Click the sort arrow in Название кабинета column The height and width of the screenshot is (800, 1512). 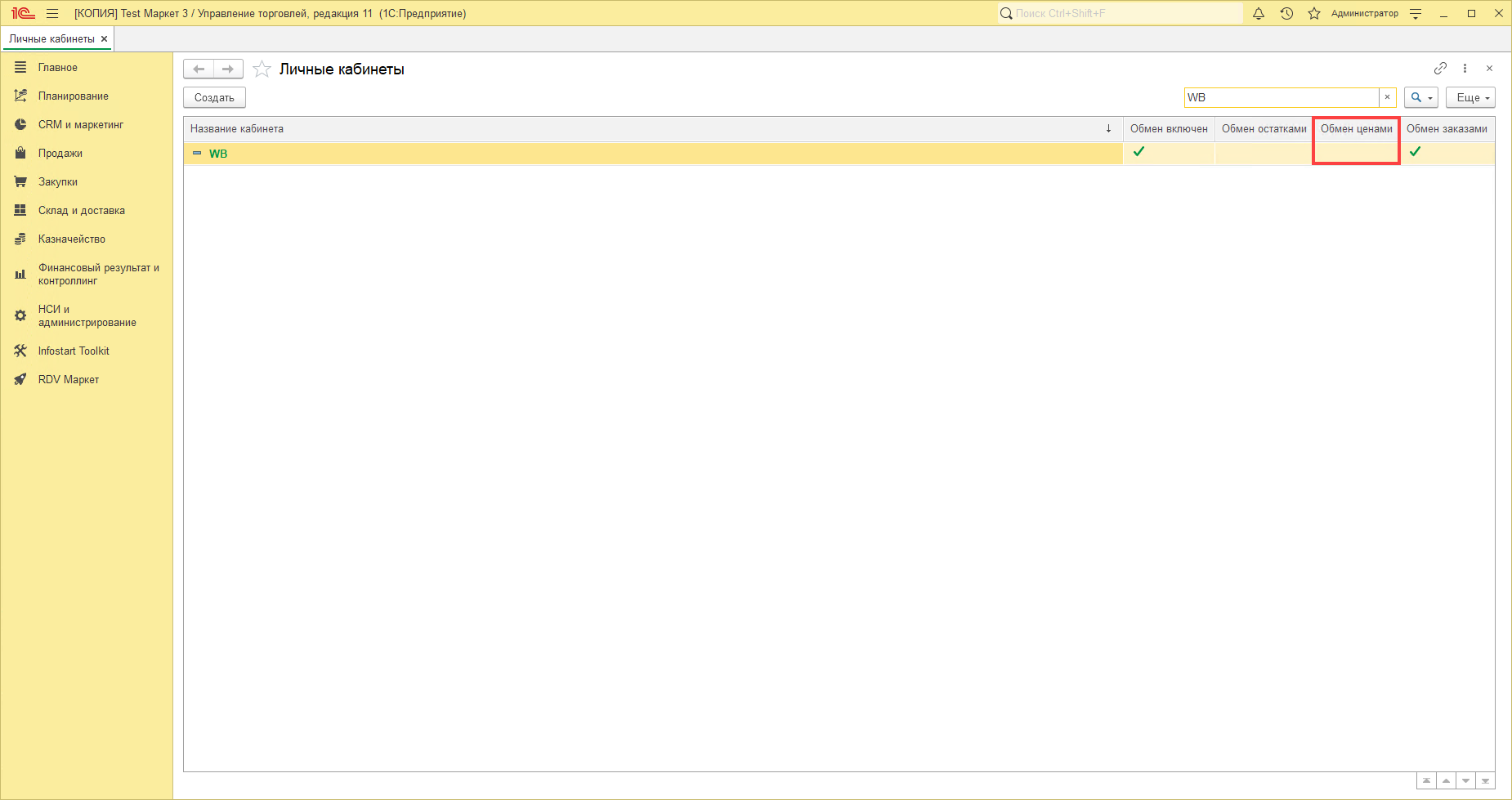1108,129
